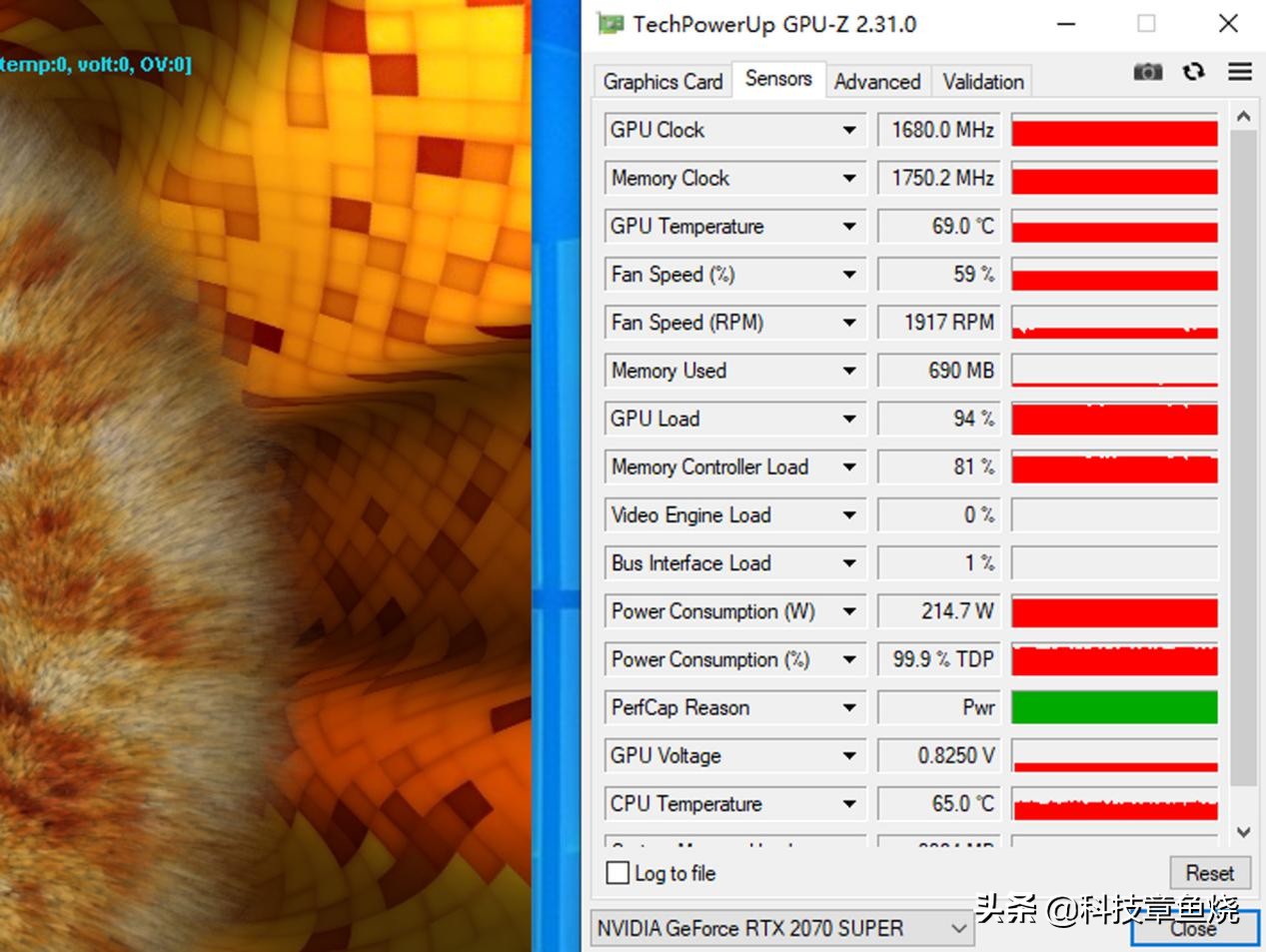Viewport: 1266px width, 952px height.
Task: Open the GPU-Z hamburger menu
Action: click(1239, 71)
